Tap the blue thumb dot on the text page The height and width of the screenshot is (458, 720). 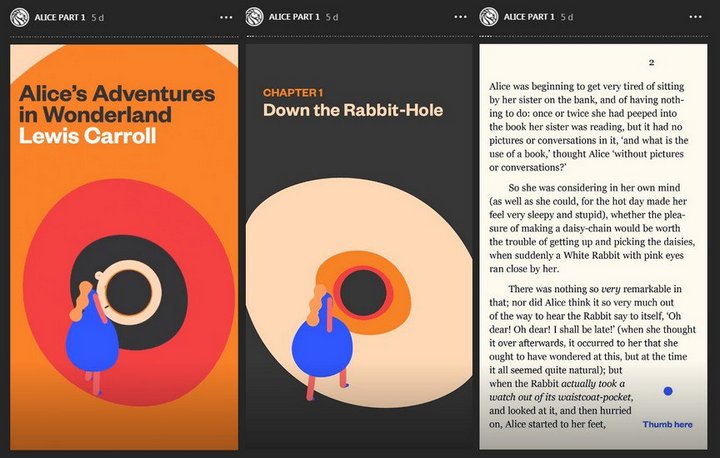pyautogui.click(x=668, y=391)
